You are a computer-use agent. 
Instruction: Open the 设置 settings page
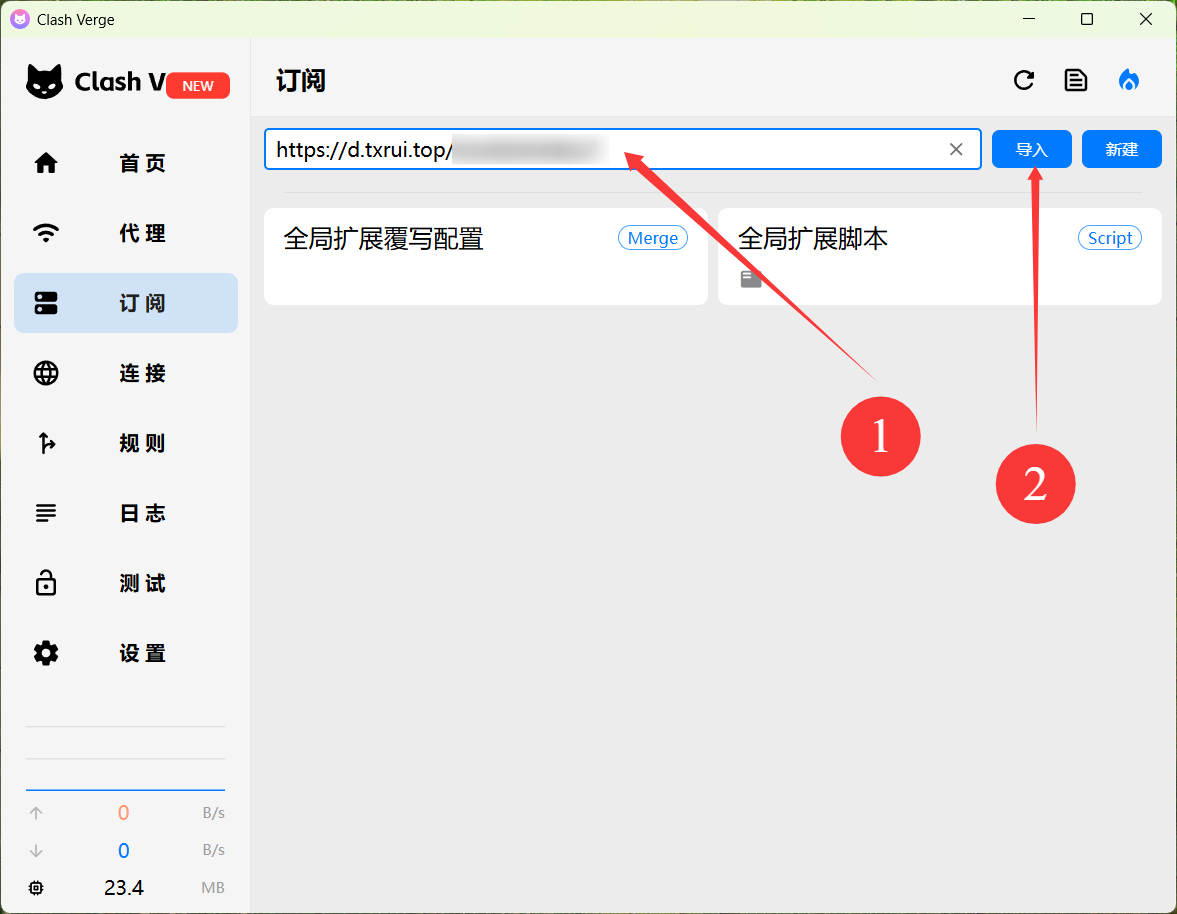tap(126, 653)
